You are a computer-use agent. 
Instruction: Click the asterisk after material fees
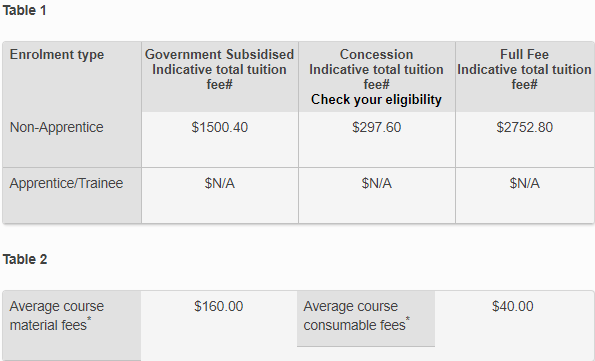tap(89, 319)
